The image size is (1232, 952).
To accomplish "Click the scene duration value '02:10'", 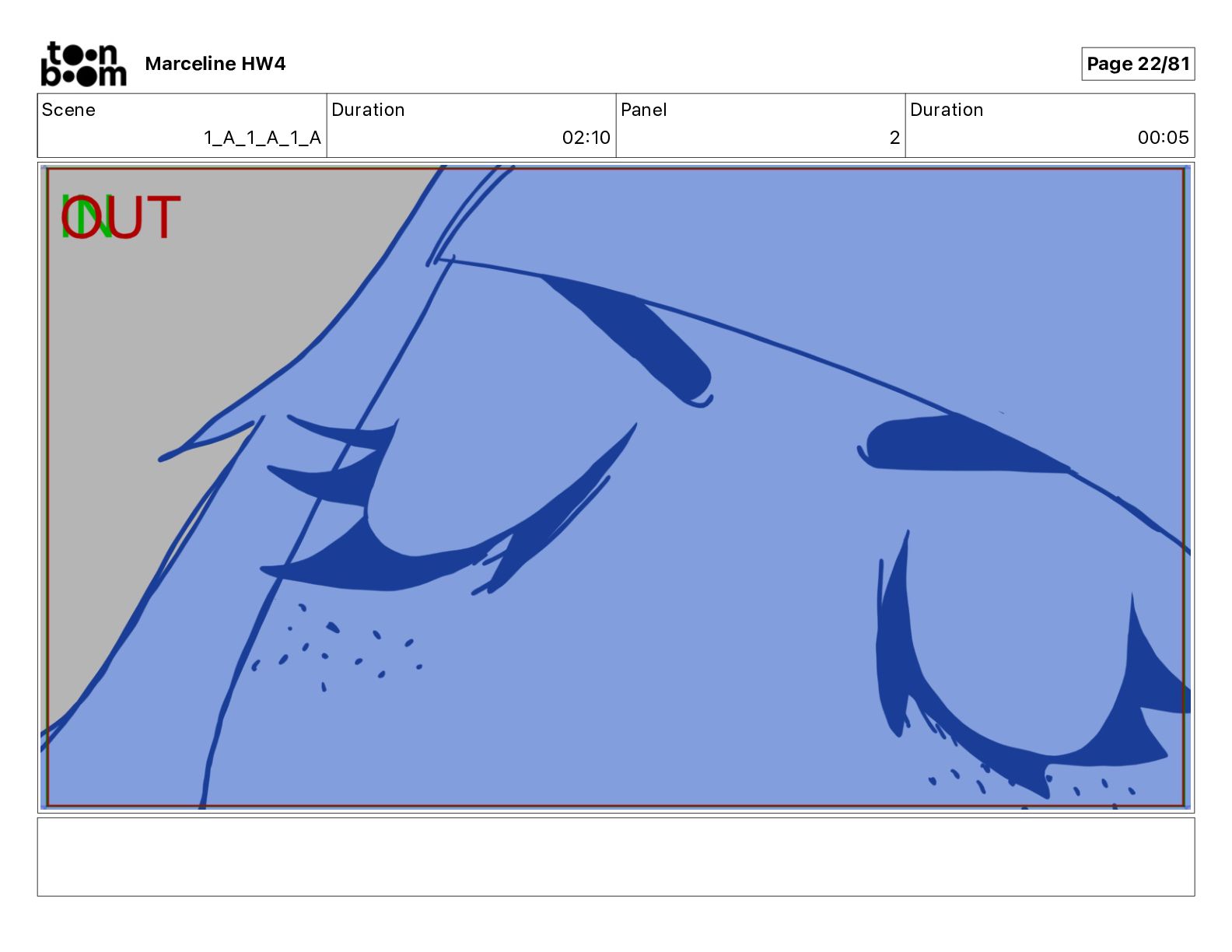I will (586, 138).
